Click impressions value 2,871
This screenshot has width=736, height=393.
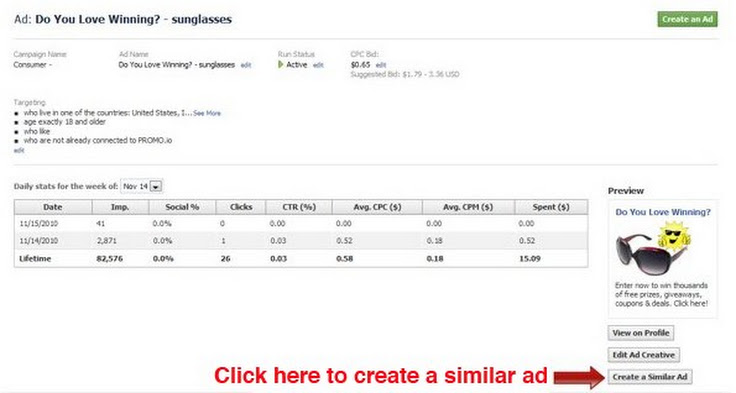coord(106,241)
